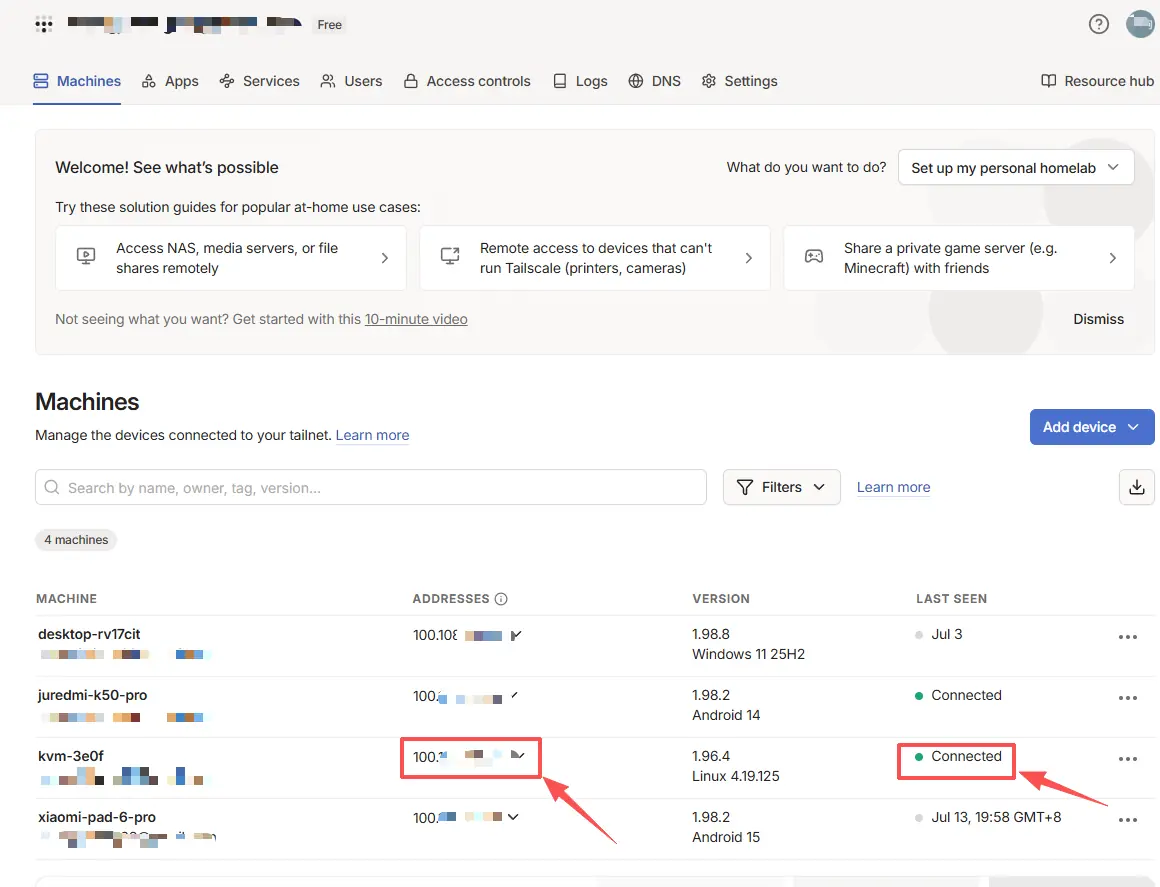Go to the Users tab
The width and height of the screenshot is (1160, 887).
click(351, 81)
